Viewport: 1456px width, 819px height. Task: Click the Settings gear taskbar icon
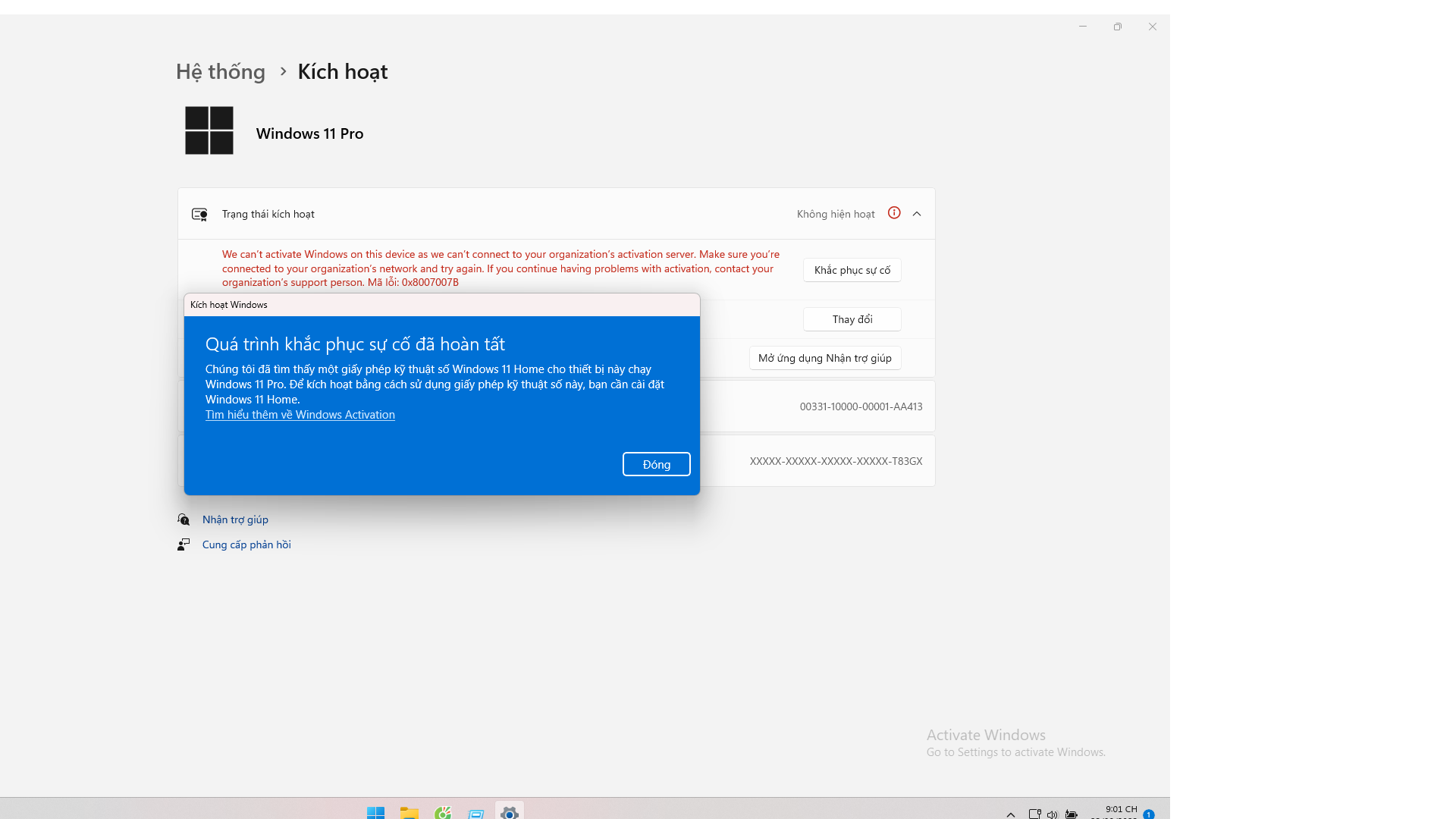510,812
